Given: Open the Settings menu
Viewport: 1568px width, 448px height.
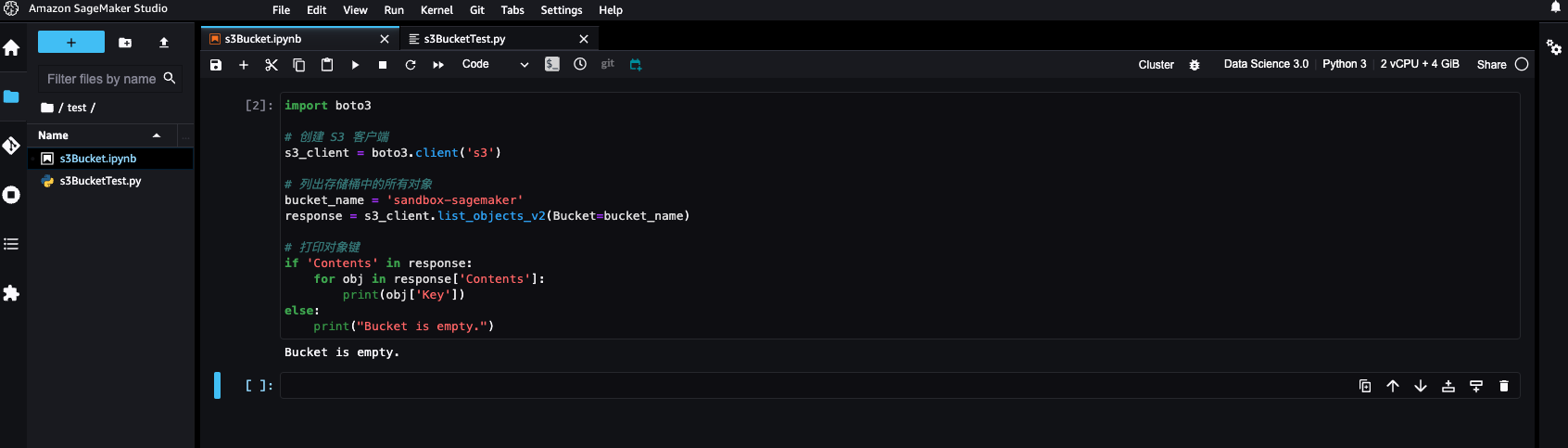Looking at the screenshot, I should click(562, 10).
